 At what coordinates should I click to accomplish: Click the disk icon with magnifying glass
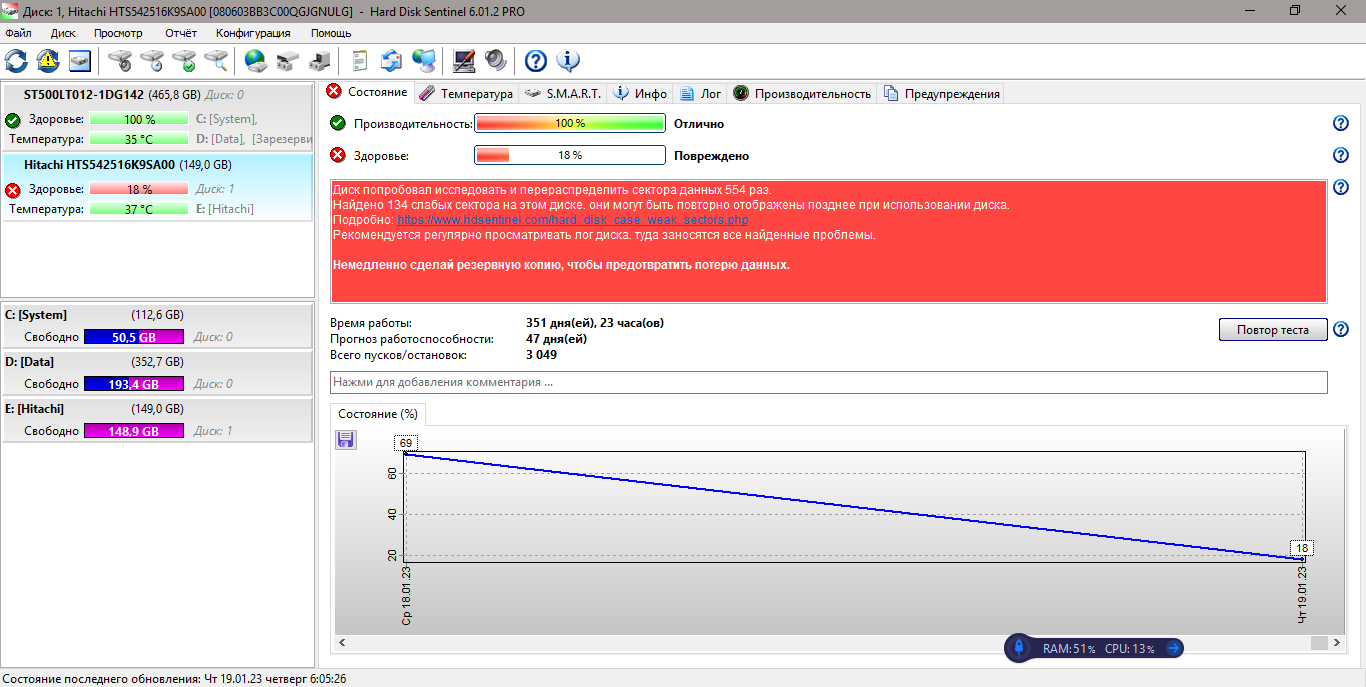point(216,61)
